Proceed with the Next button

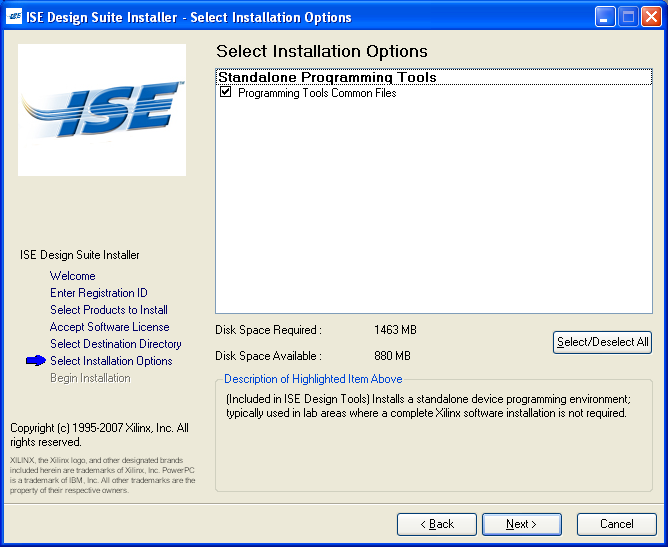click(522, 524)
